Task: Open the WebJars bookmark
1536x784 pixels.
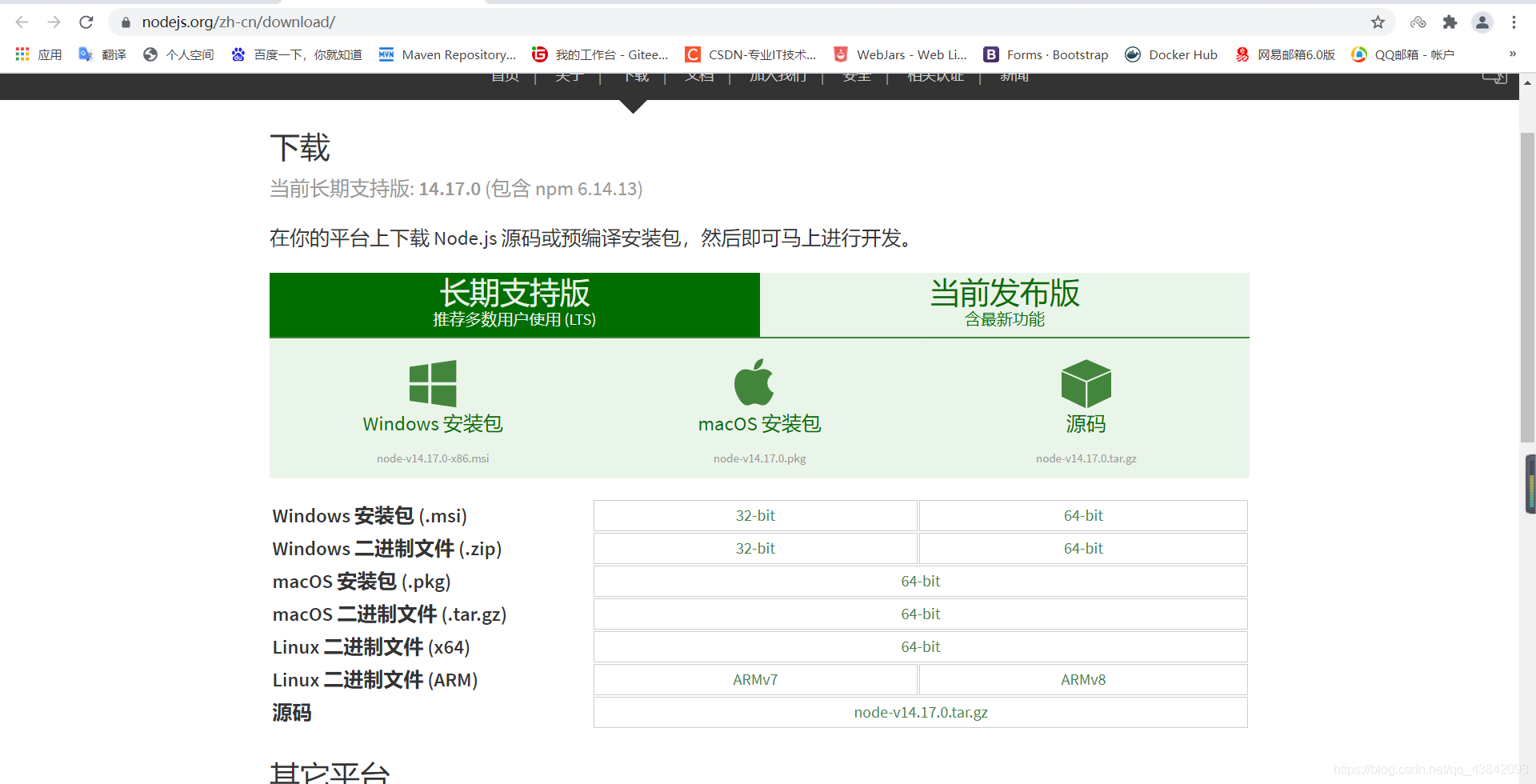Action: pos(900,54)
